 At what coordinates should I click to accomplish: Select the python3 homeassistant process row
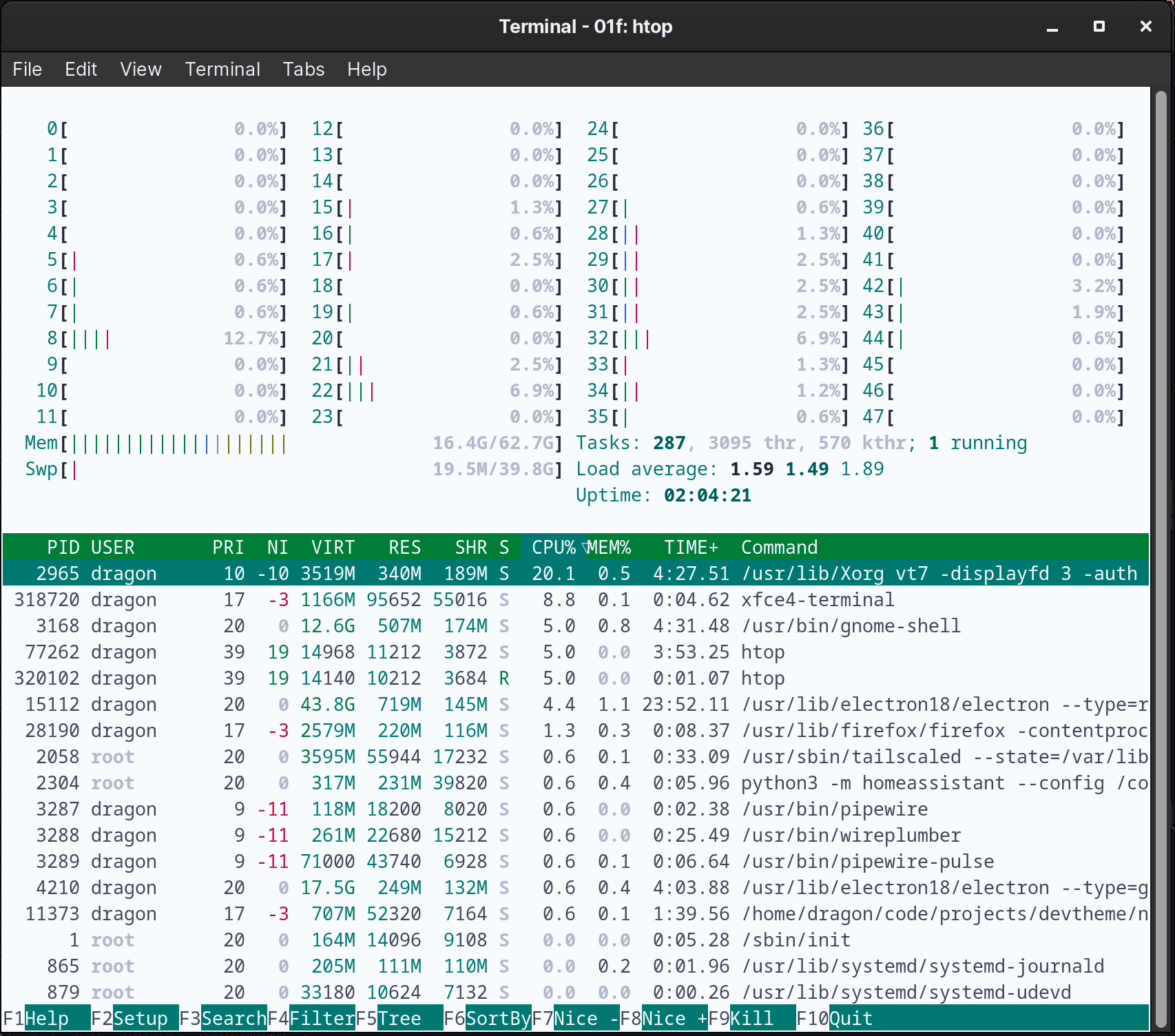pyautogui.click(x=576, y=783)
